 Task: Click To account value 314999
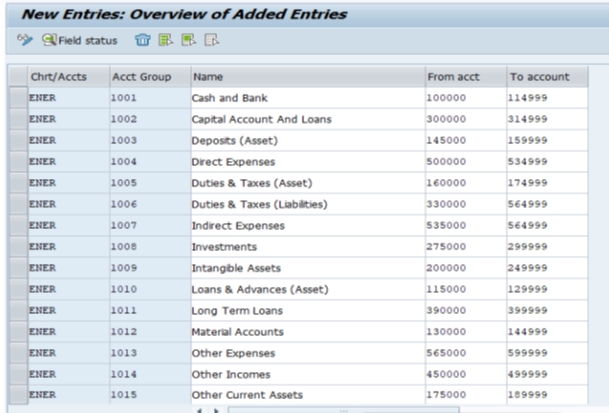tap(548, 119)
